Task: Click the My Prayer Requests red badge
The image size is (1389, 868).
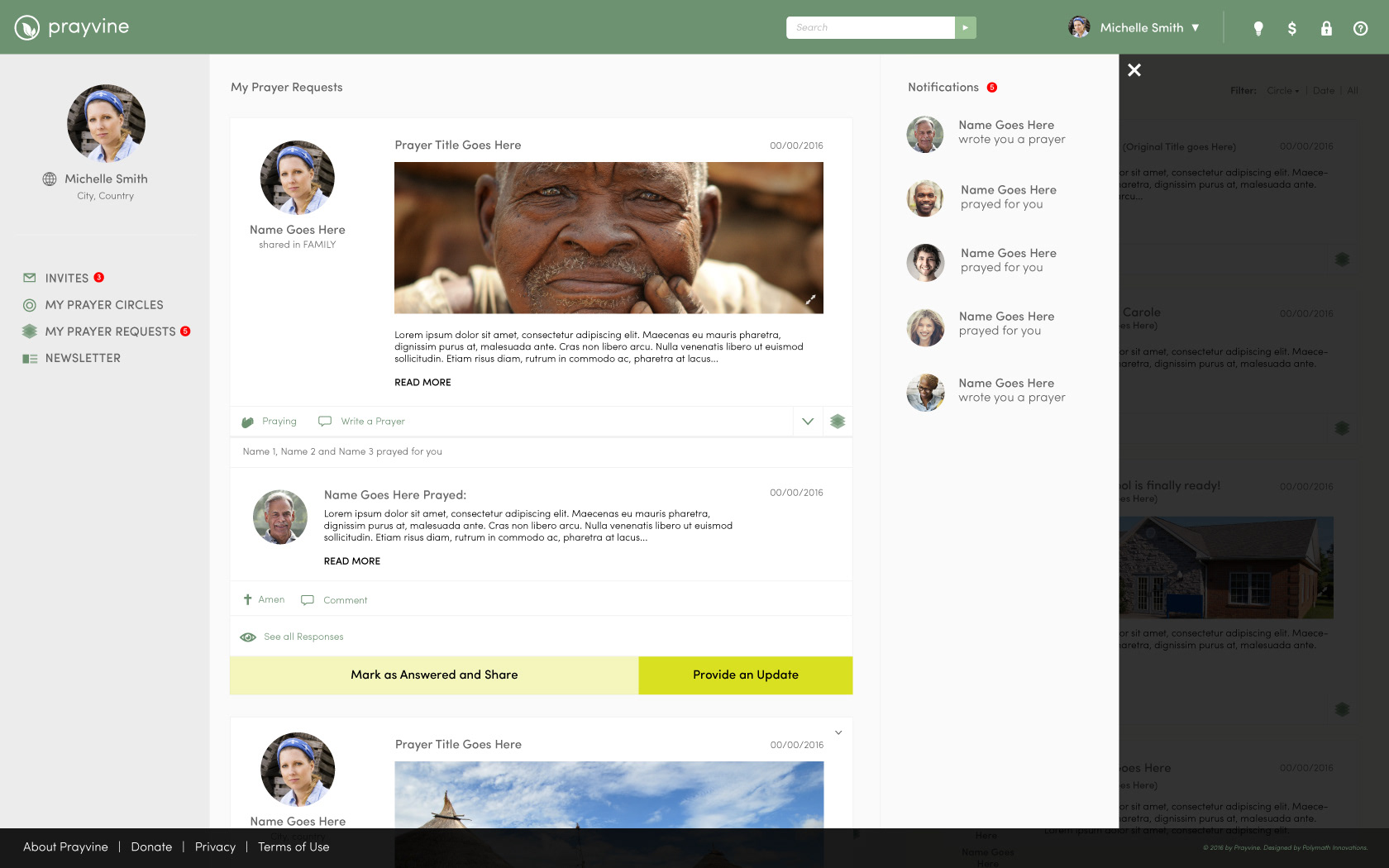Action: (x=185, y=331)
